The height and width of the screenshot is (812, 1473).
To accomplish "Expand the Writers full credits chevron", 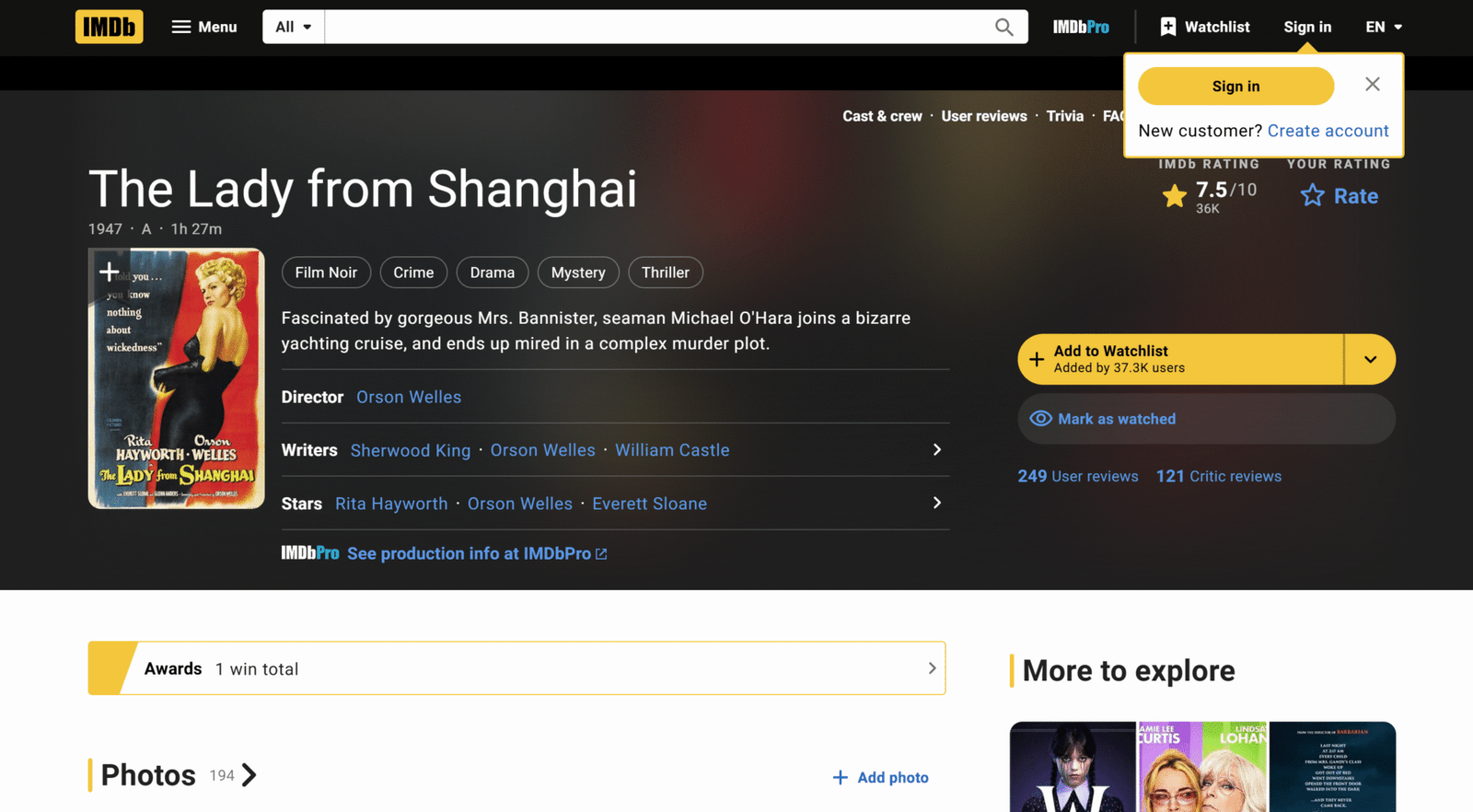I will click(x=936, y=449).
